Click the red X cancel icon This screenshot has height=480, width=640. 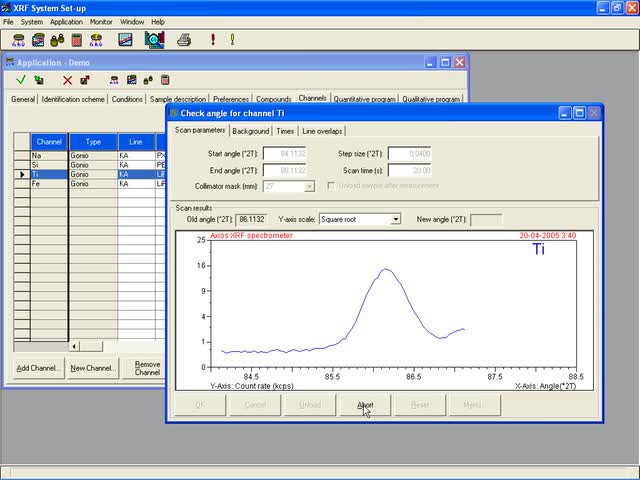pos(67,80)
